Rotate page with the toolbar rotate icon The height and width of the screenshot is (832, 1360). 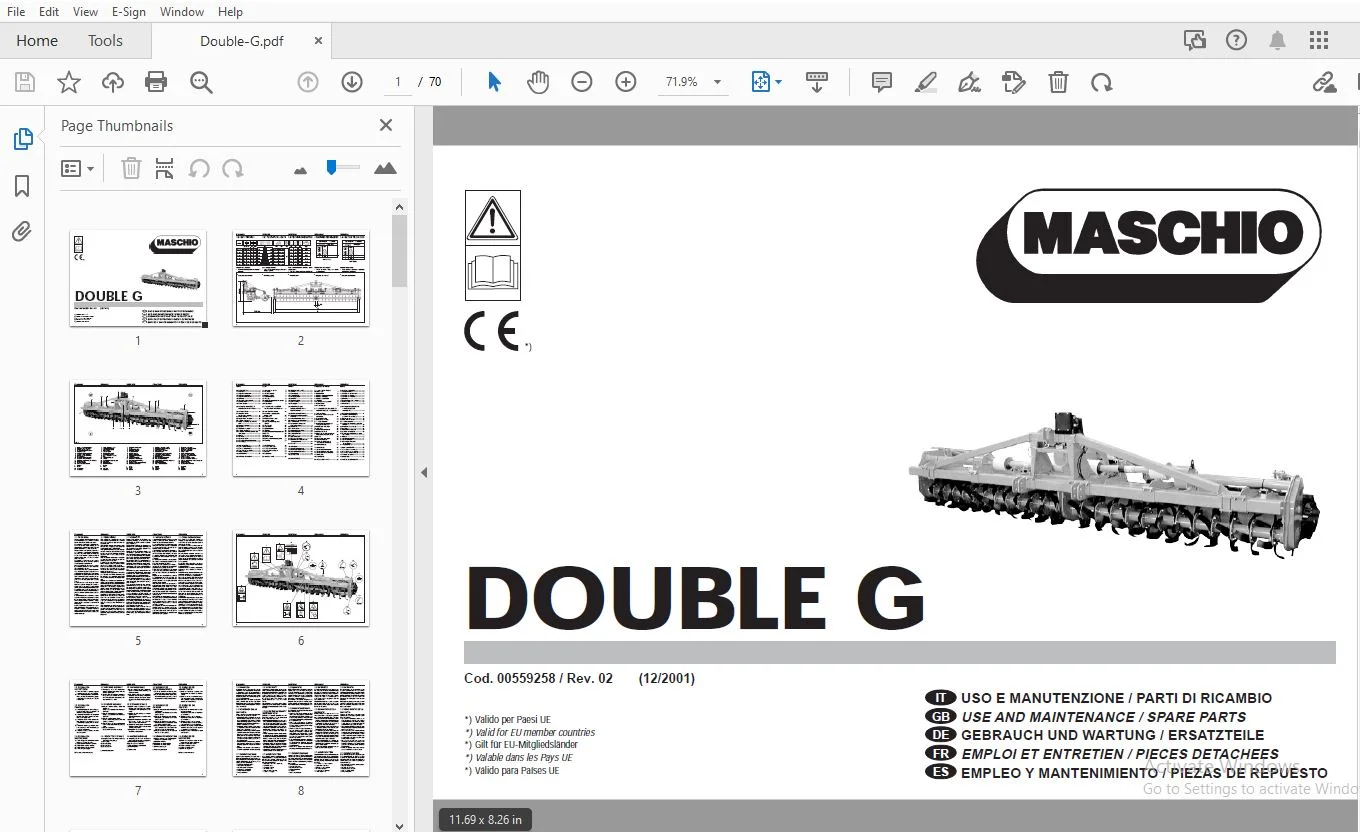pyautogui.click(x=1102, y=82)
